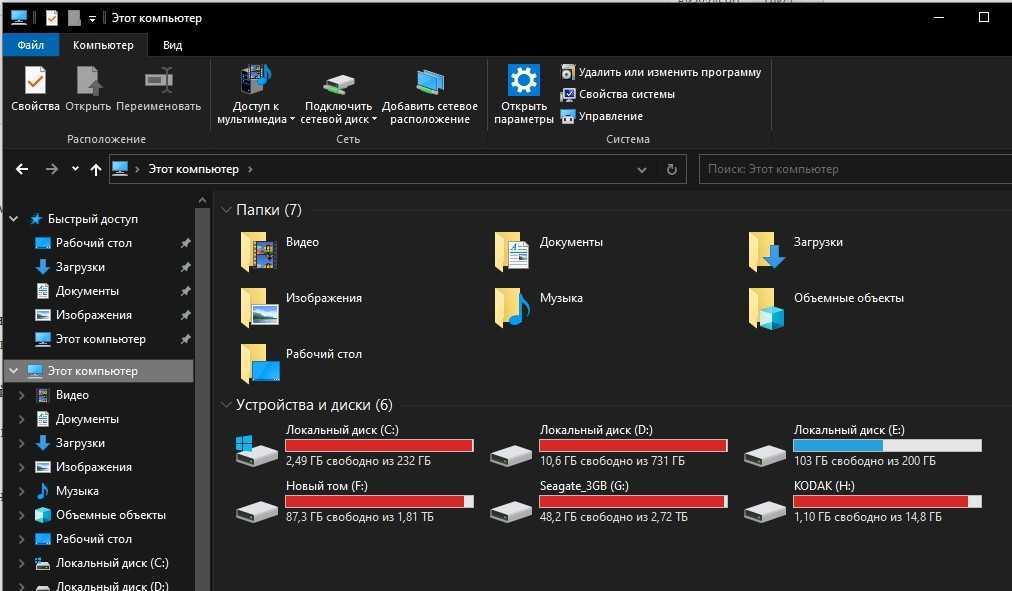1012x591 pixels.
Task: Open the Seagate_3GB (G:) drive
Action: [x=511, y=505]
